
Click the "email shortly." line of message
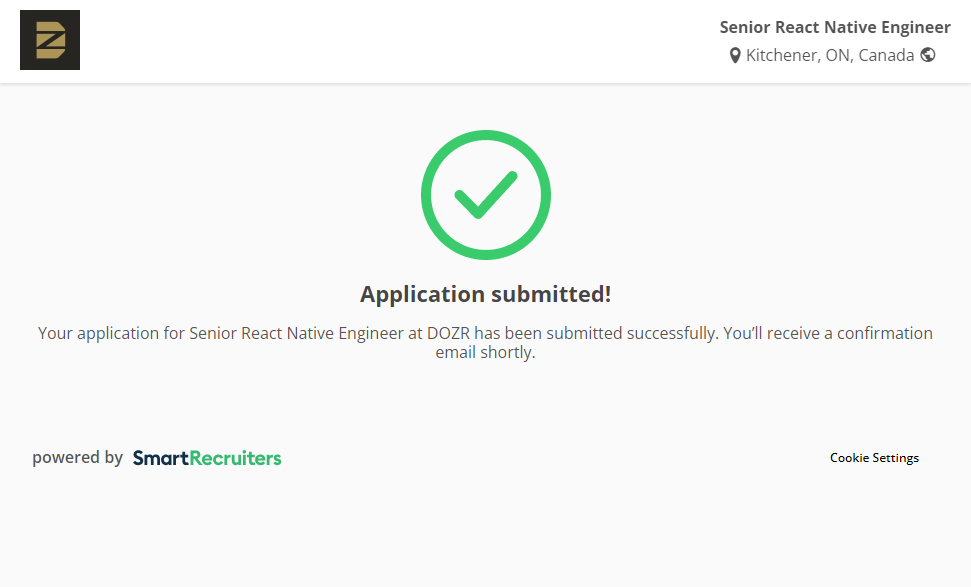tap(485, 353)
